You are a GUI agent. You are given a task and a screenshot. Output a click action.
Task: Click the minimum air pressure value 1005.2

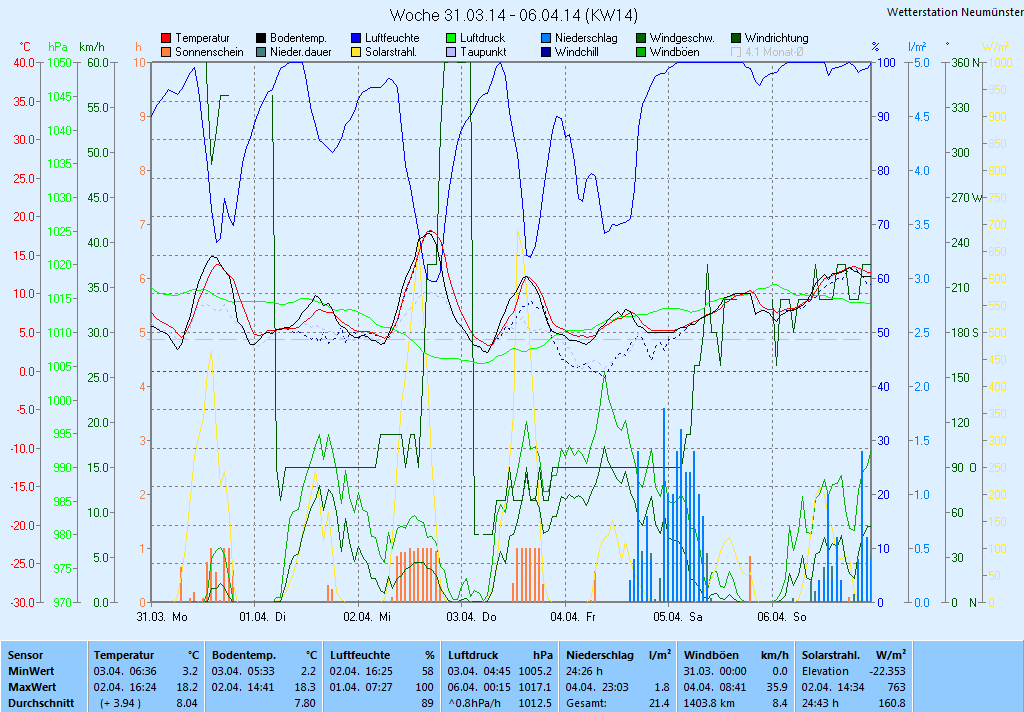pyautogui.click(x=535, y=672)
